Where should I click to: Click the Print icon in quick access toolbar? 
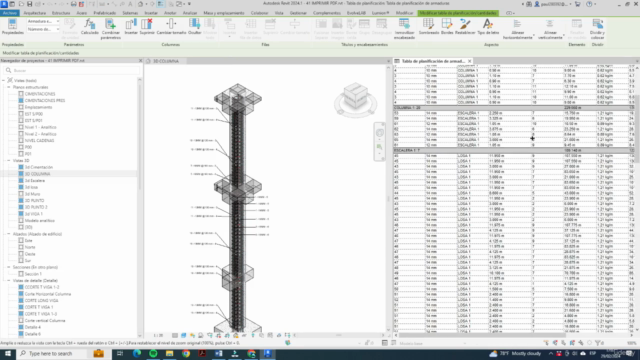[73, 4]
